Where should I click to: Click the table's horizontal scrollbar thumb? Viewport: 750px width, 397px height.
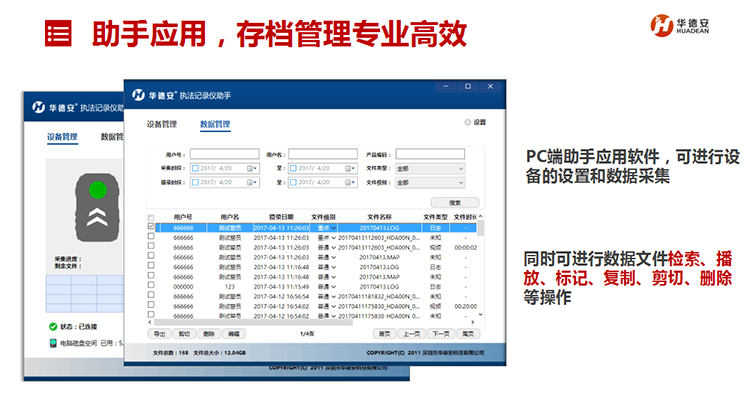click(x=254, y=322)
